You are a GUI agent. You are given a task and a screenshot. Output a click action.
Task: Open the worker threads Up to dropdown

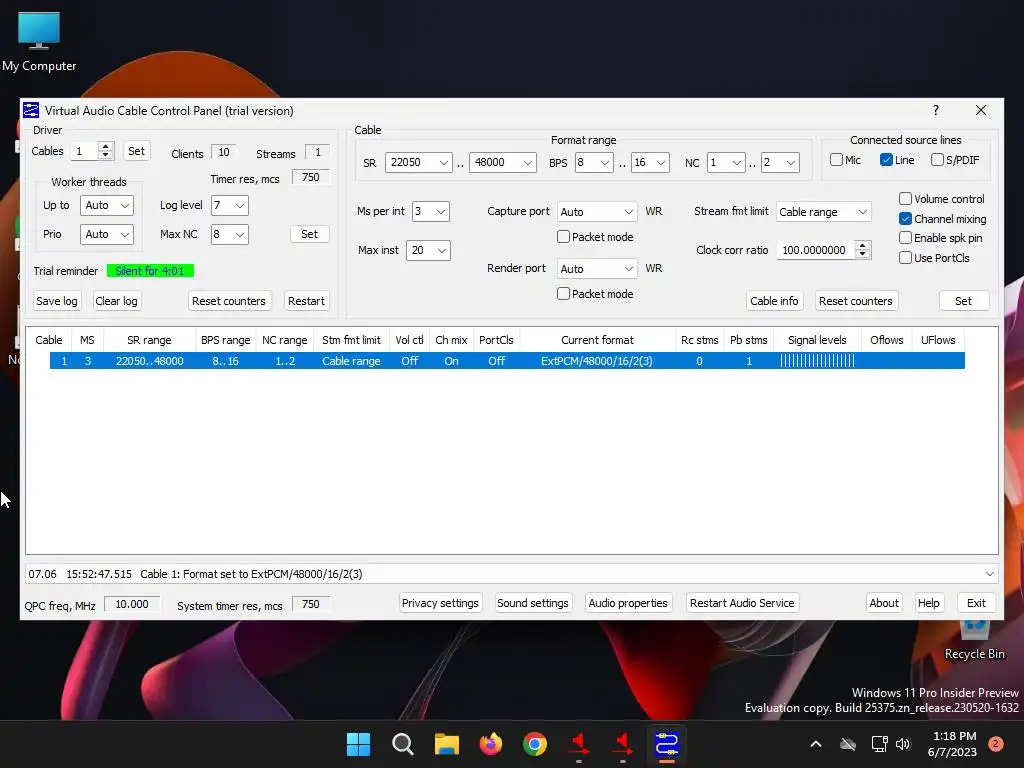pyautogui.click(x=106, y=205)
